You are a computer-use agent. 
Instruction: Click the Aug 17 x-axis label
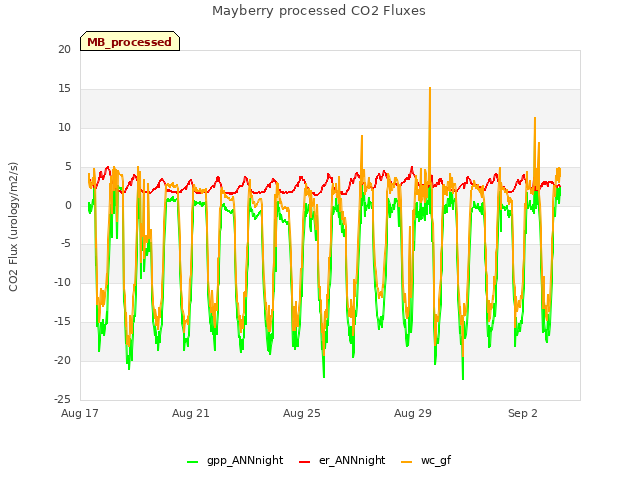point(80,413)
